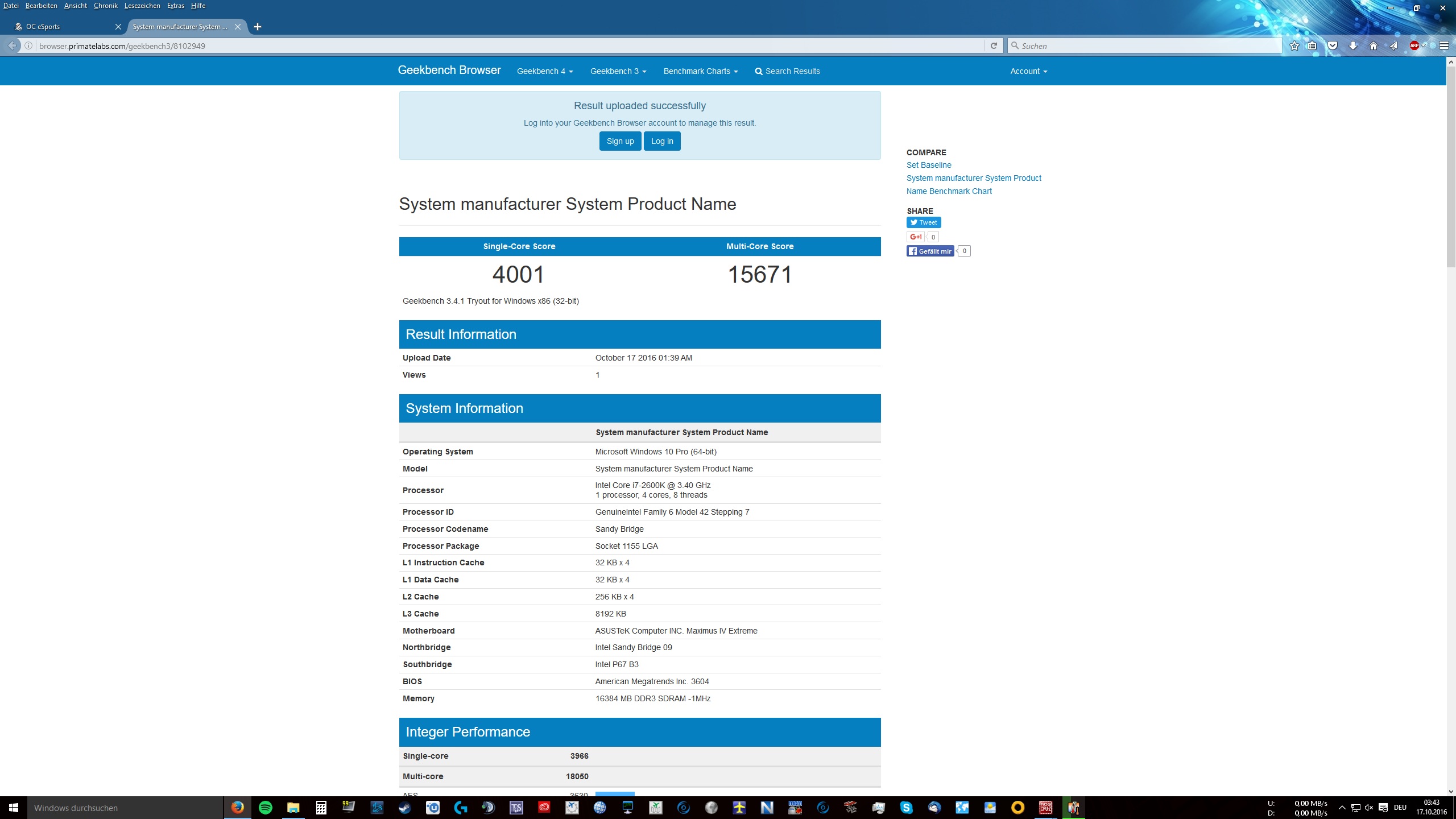Expand the Geekbench 3 dropdown
The height and width of the screenshot is (819, 1456).
pyautogui.click(x=618, y=71)
